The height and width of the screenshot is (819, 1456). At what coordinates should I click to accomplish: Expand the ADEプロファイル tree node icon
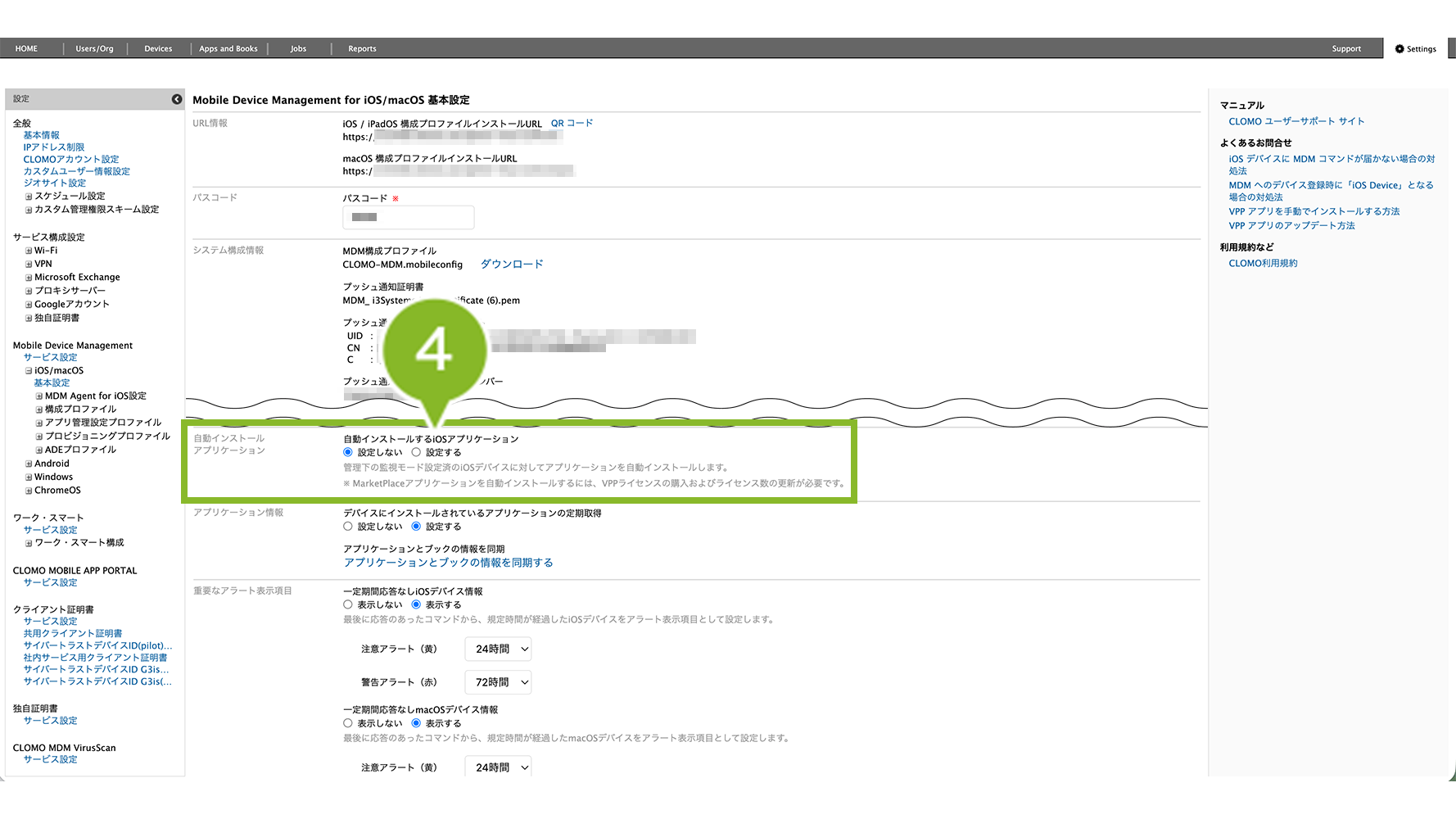click(39, 450)
